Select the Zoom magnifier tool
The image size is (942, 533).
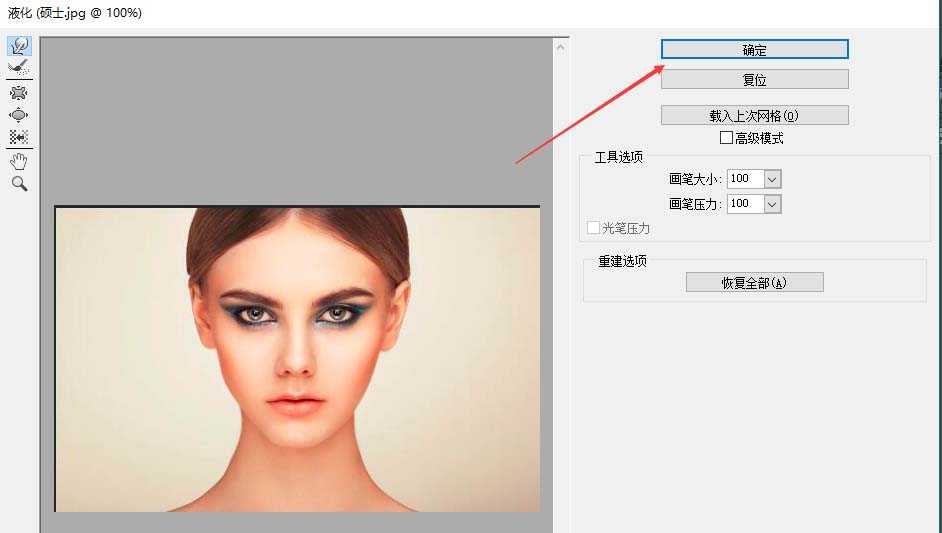[19, 183]
